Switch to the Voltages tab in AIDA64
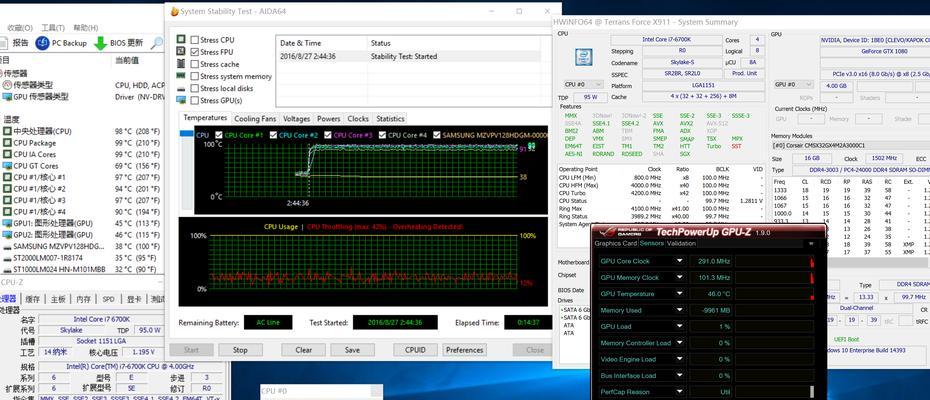930x400 pixels. (296, 119)
